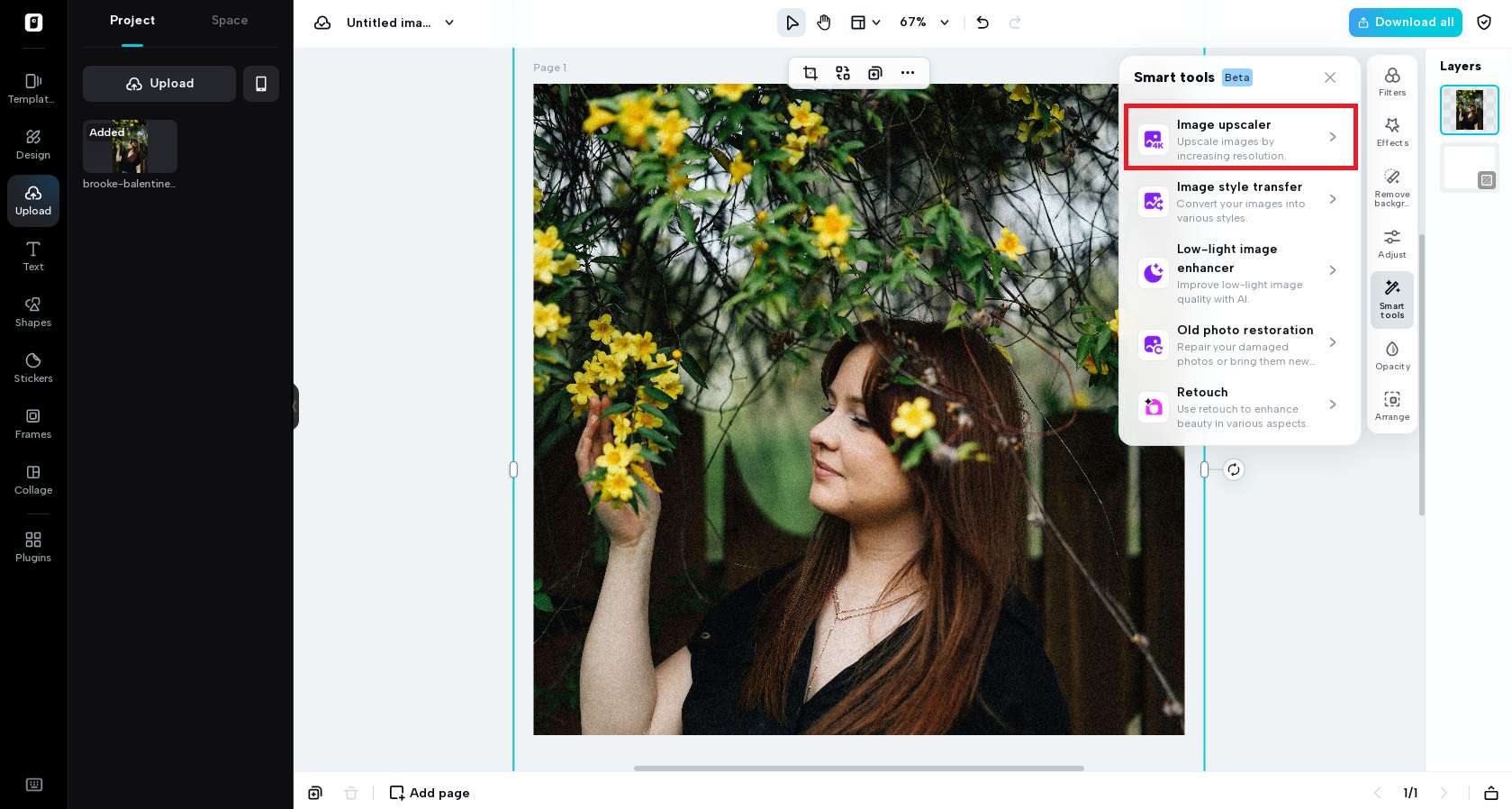Click the Upload button
This screenshot has width=1512, height=809.
coord(159,84)
